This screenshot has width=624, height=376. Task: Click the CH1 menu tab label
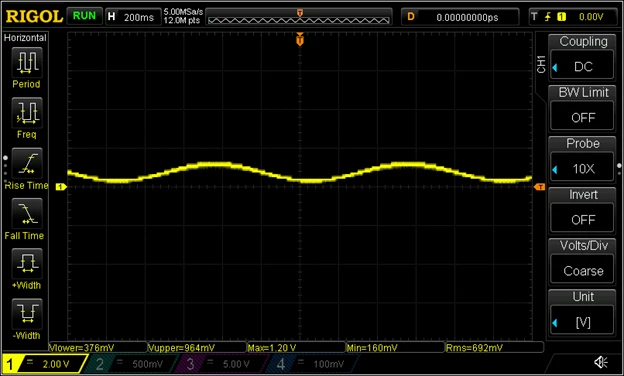(541, 64)
